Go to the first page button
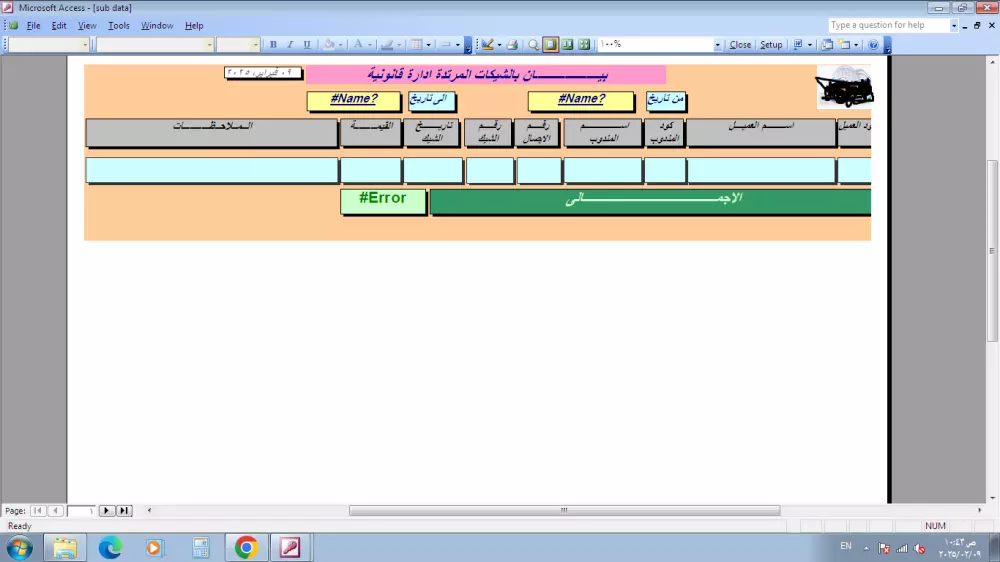The height and width of the screenshot is (562, 1000). [38, 510]
